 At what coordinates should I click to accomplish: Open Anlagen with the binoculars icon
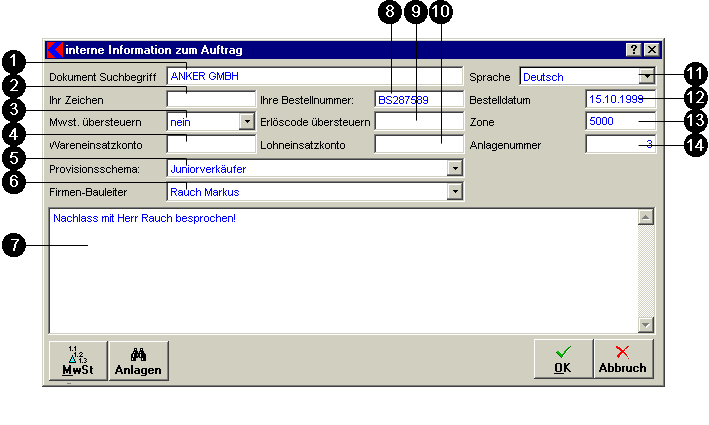[x=139, y=360]
